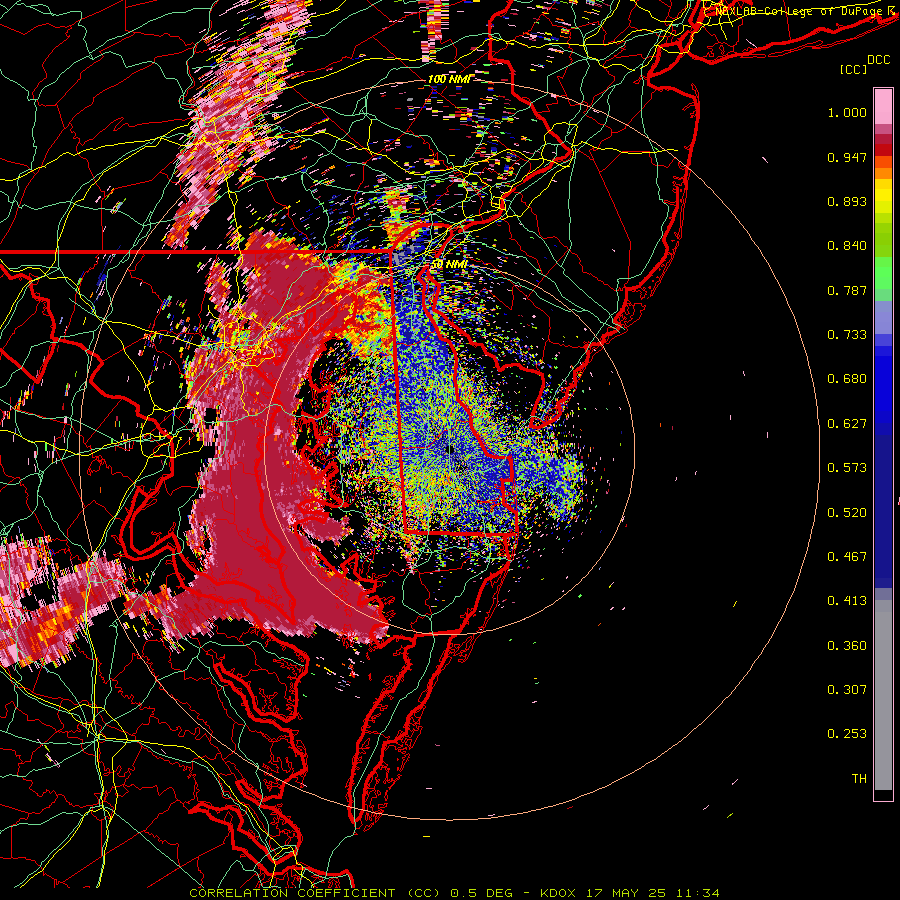Click the 0.467 legend value
This screenshot has width=900, height=900.
(x=847, y=557)
